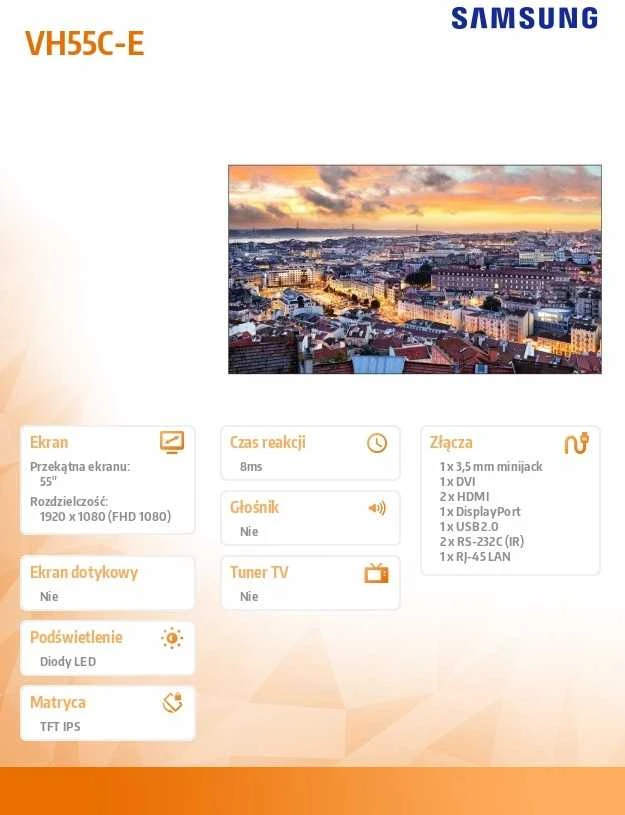Click the TV icon beside Tuner TV

(x=376, y=573)
